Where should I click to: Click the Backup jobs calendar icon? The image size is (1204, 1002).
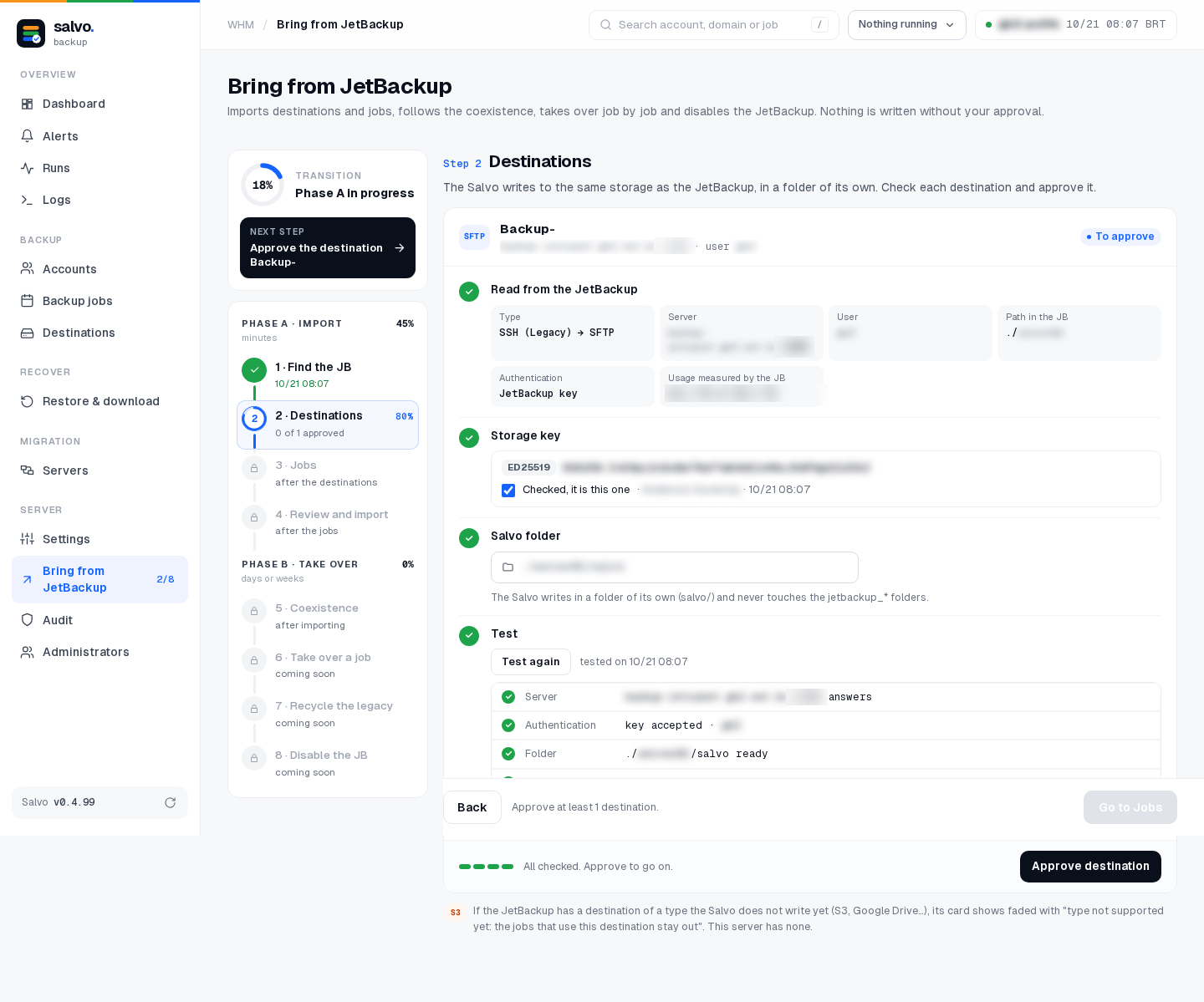point(27,301)
